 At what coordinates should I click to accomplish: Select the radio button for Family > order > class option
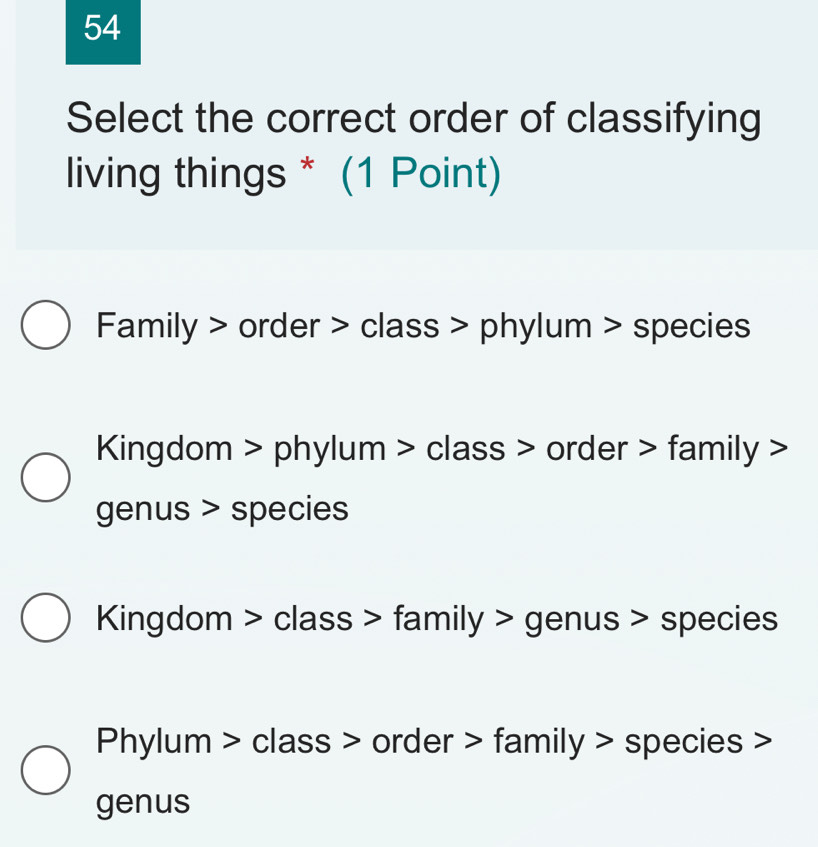[x=46, y=326]
